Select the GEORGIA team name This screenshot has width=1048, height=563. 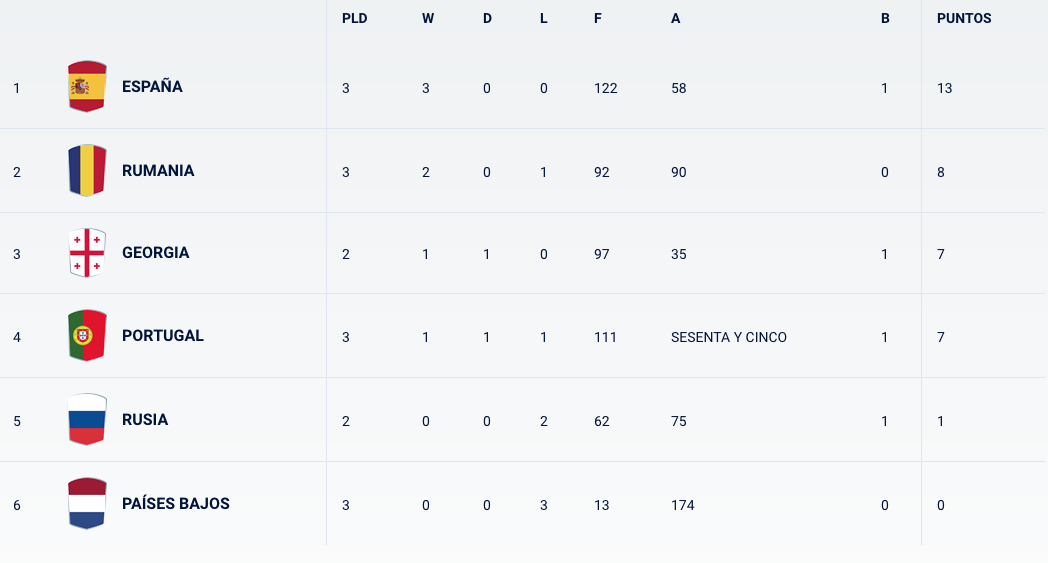pyautogui.click(x=155, y=253)
